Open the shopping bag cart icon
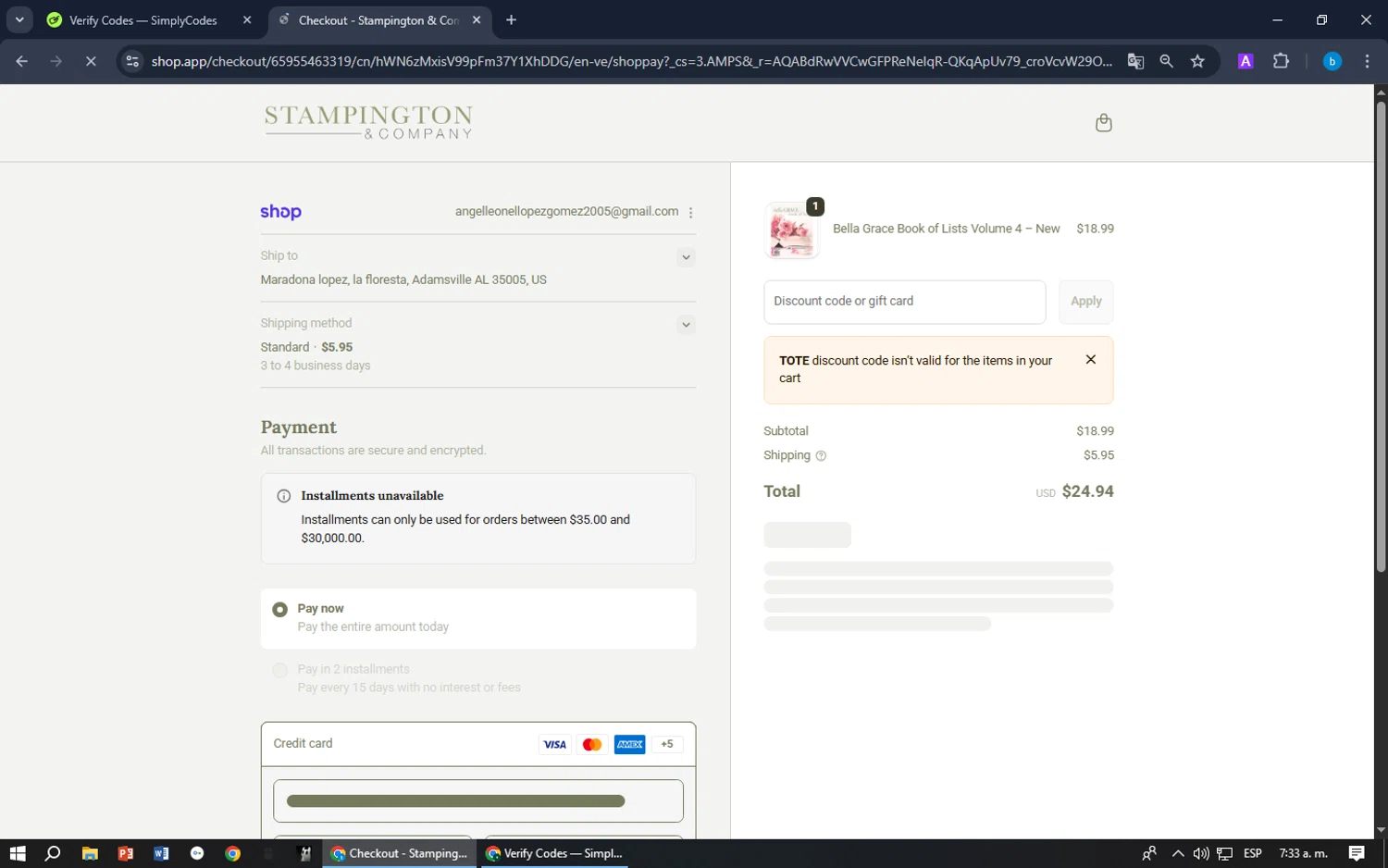 [1103, 123]
